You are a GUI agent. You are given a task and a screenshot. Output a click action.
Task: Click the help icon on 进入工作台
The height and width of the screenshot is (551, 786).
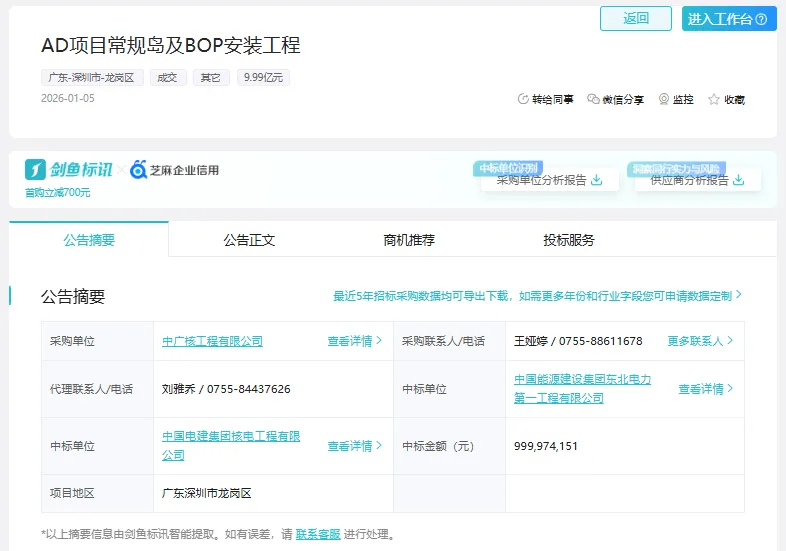point(761,19)
